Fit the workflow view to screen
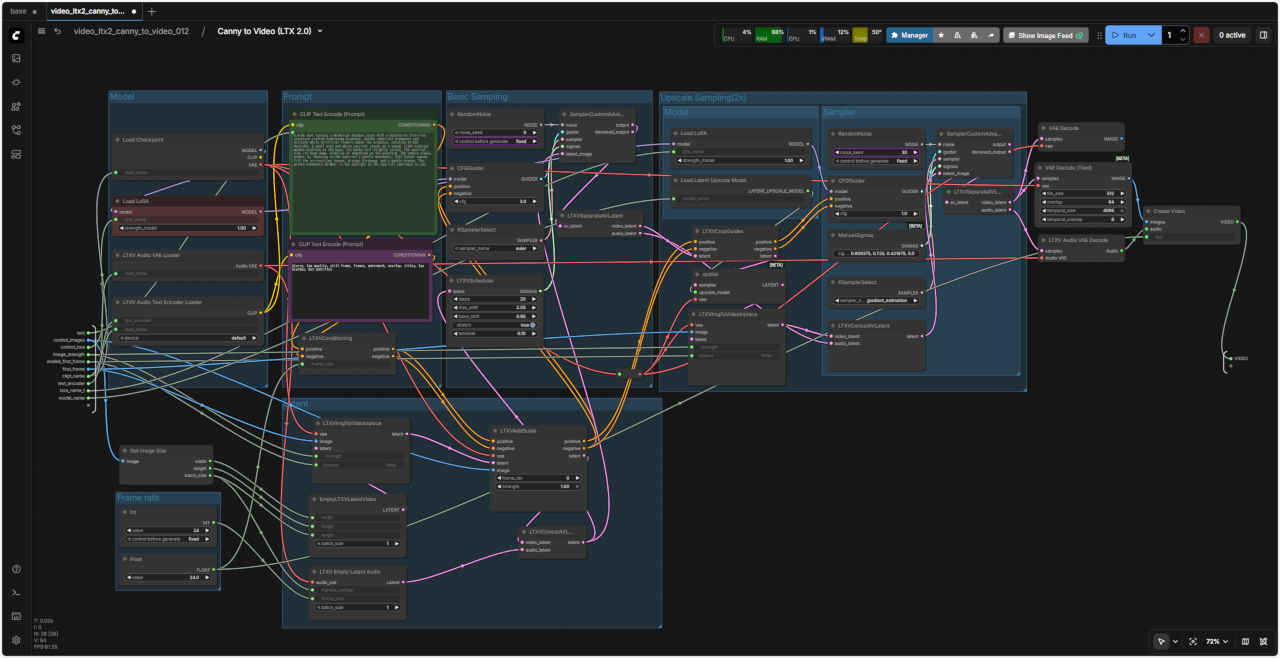1280x658 pixels. pyautogui.click(x=1193, y=641)
